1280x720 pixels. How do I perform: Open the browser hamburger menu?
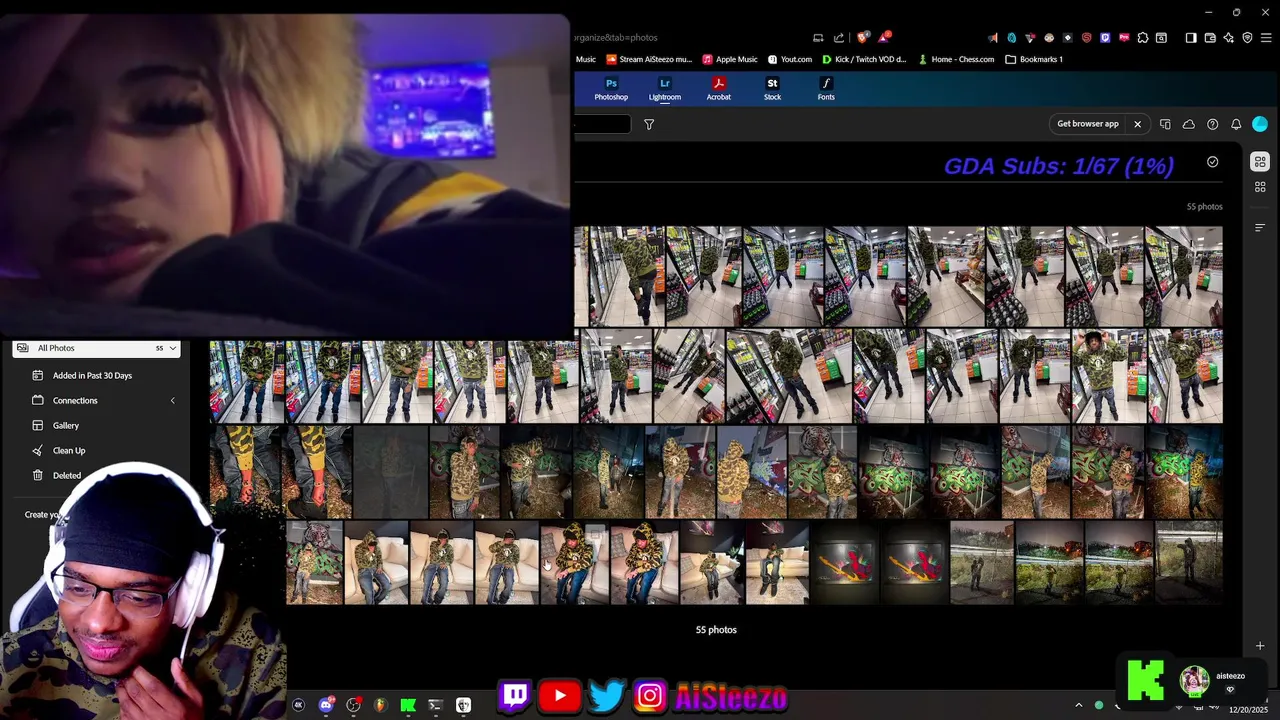1266,38
